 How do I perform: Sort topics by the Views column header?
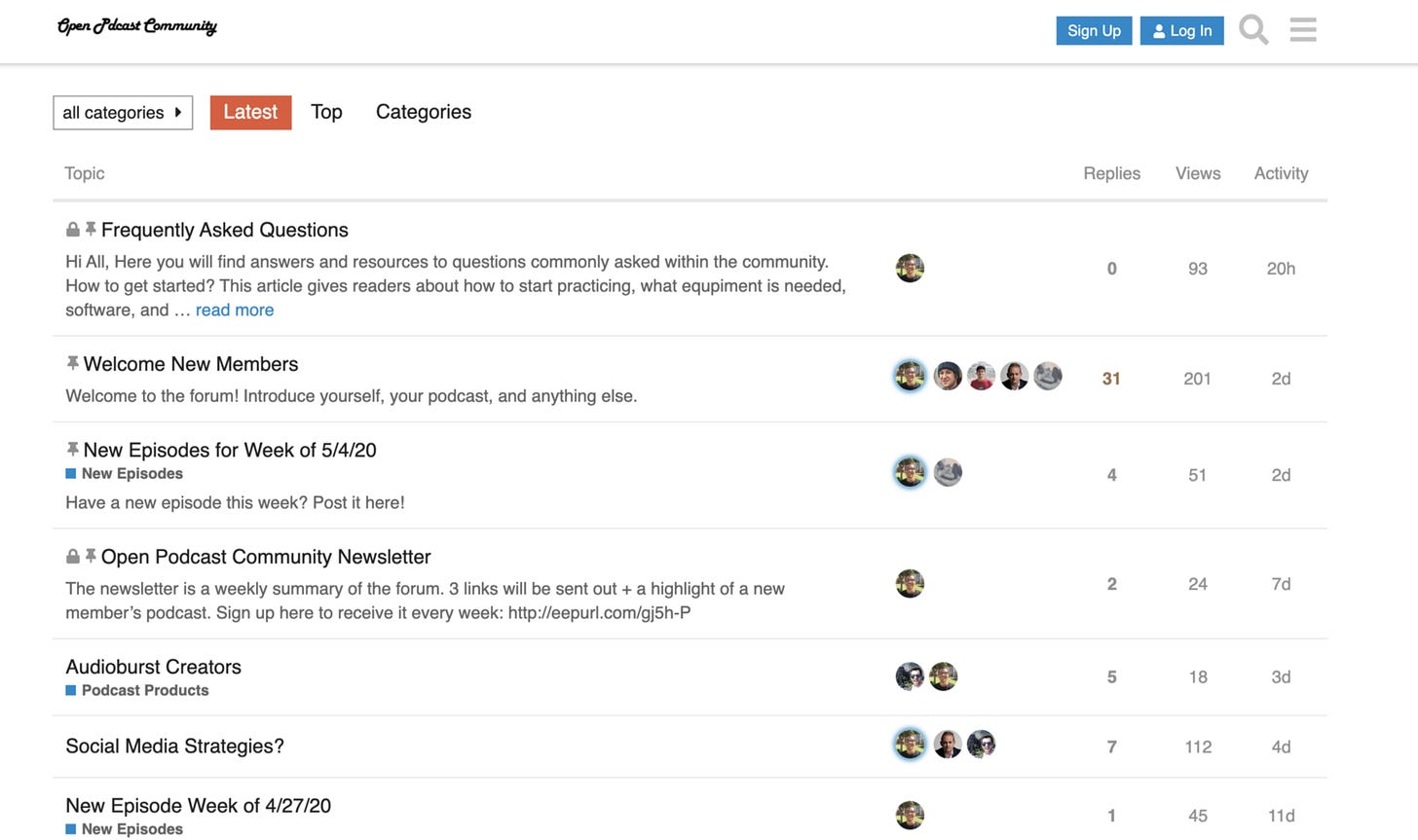(x=1198, y=173)
